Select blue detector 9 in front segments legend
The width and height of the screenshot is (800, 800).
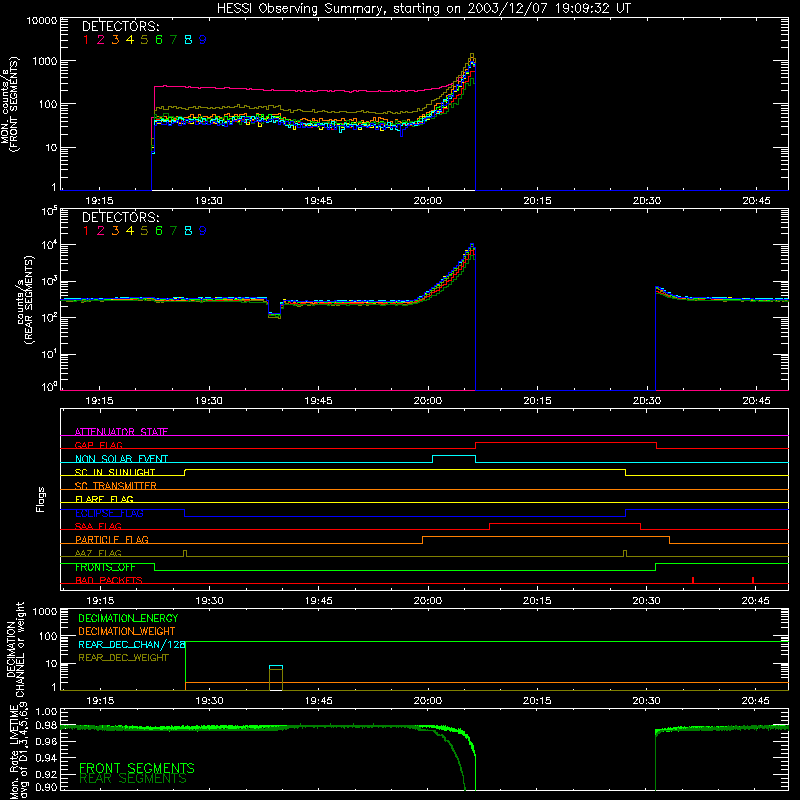pos(203,40)
